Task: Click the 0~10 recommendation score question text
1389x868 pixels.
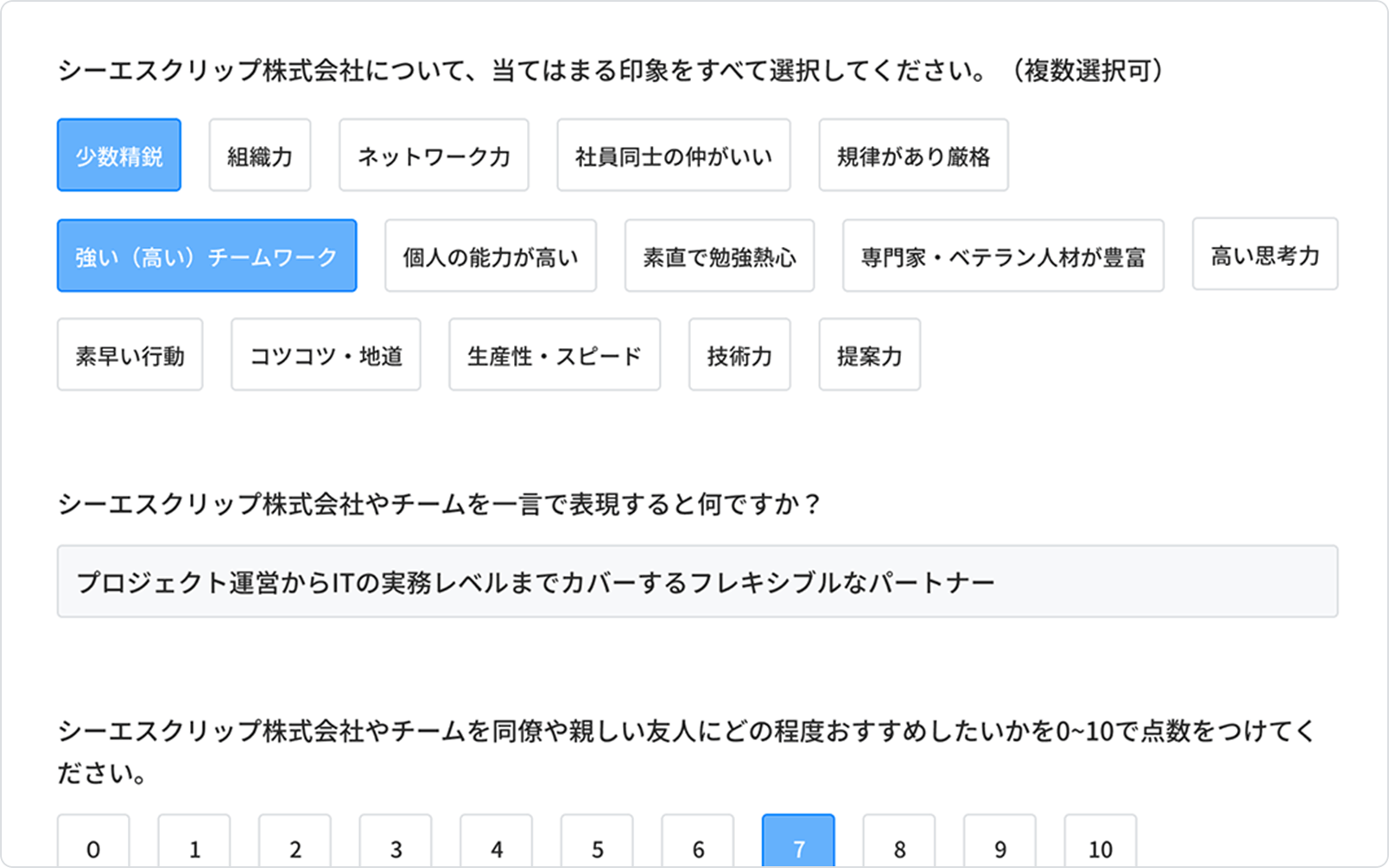Action: pos(687,751)
